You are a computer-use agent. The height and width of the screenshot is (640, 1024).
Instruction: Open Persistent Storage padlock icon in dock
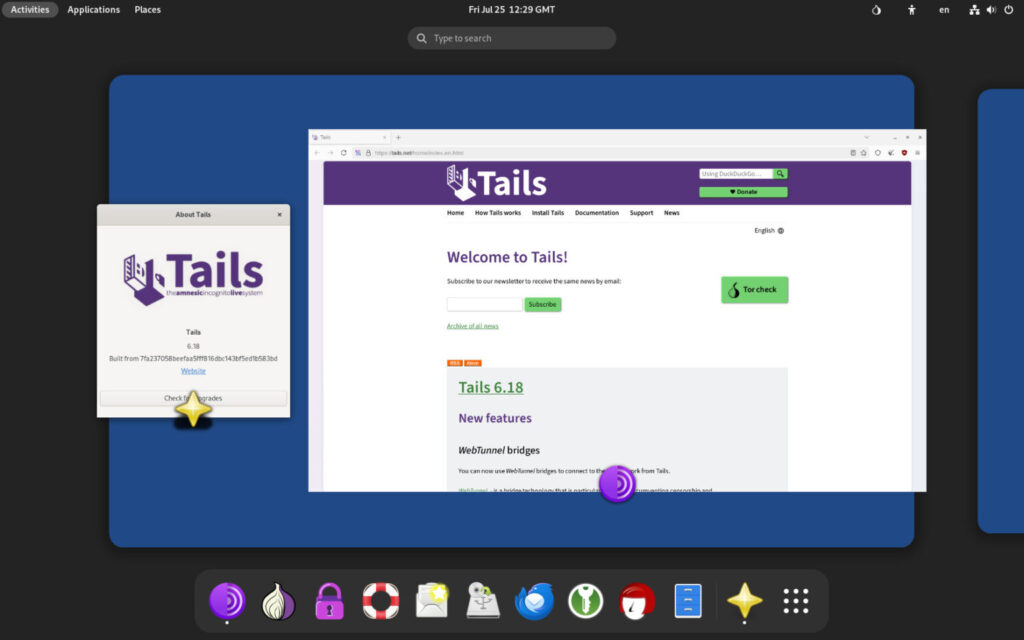(330, 601)
